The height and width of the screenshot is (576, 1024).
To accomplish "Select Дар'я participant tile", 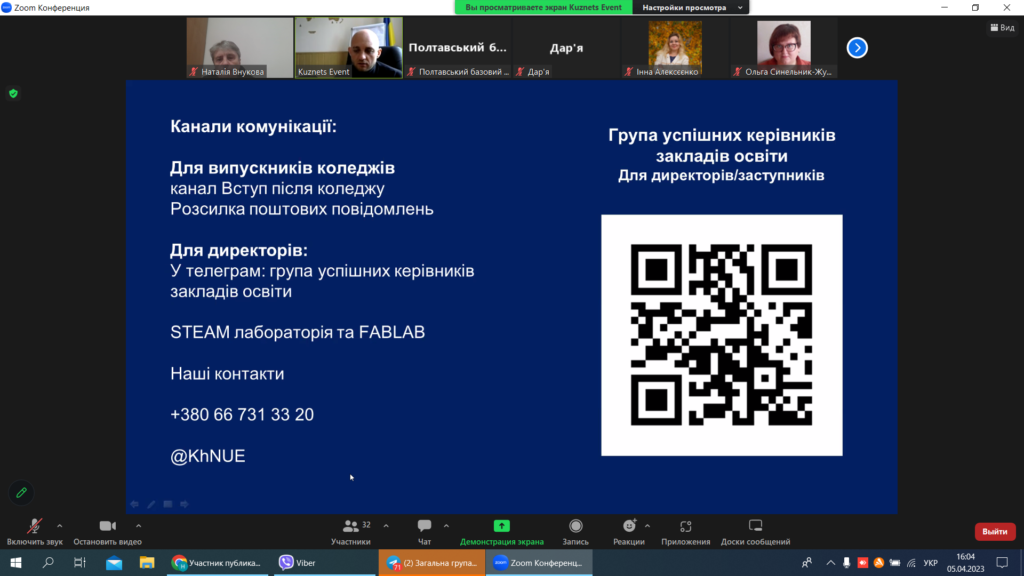I will (x=566, y=48).
